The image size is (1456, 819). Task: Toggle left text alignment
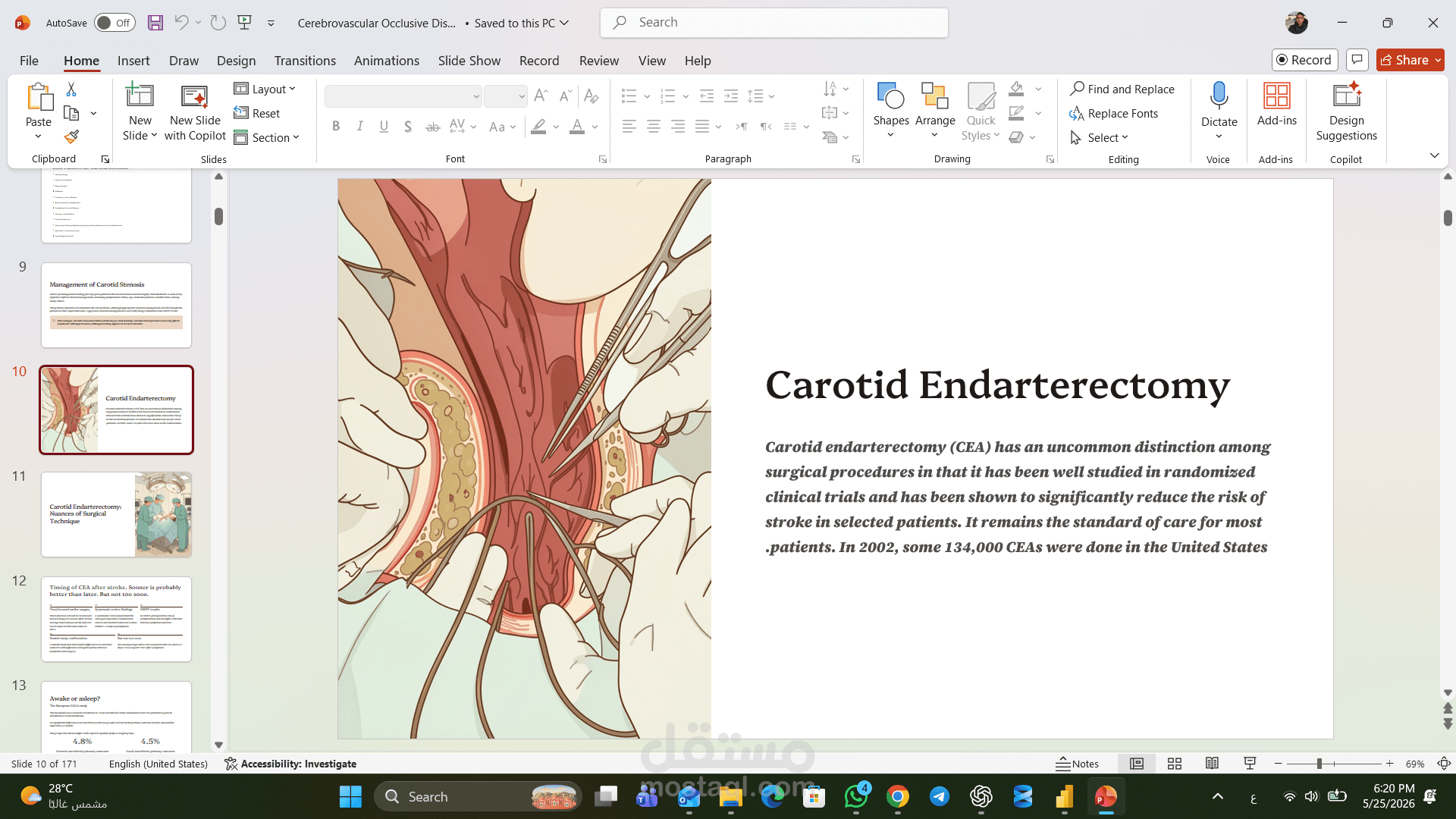[629, 127]
